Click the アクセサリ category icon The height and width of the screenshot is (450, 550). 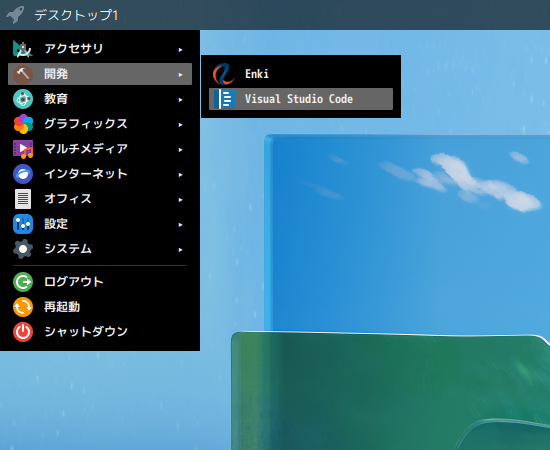point(23,49)
